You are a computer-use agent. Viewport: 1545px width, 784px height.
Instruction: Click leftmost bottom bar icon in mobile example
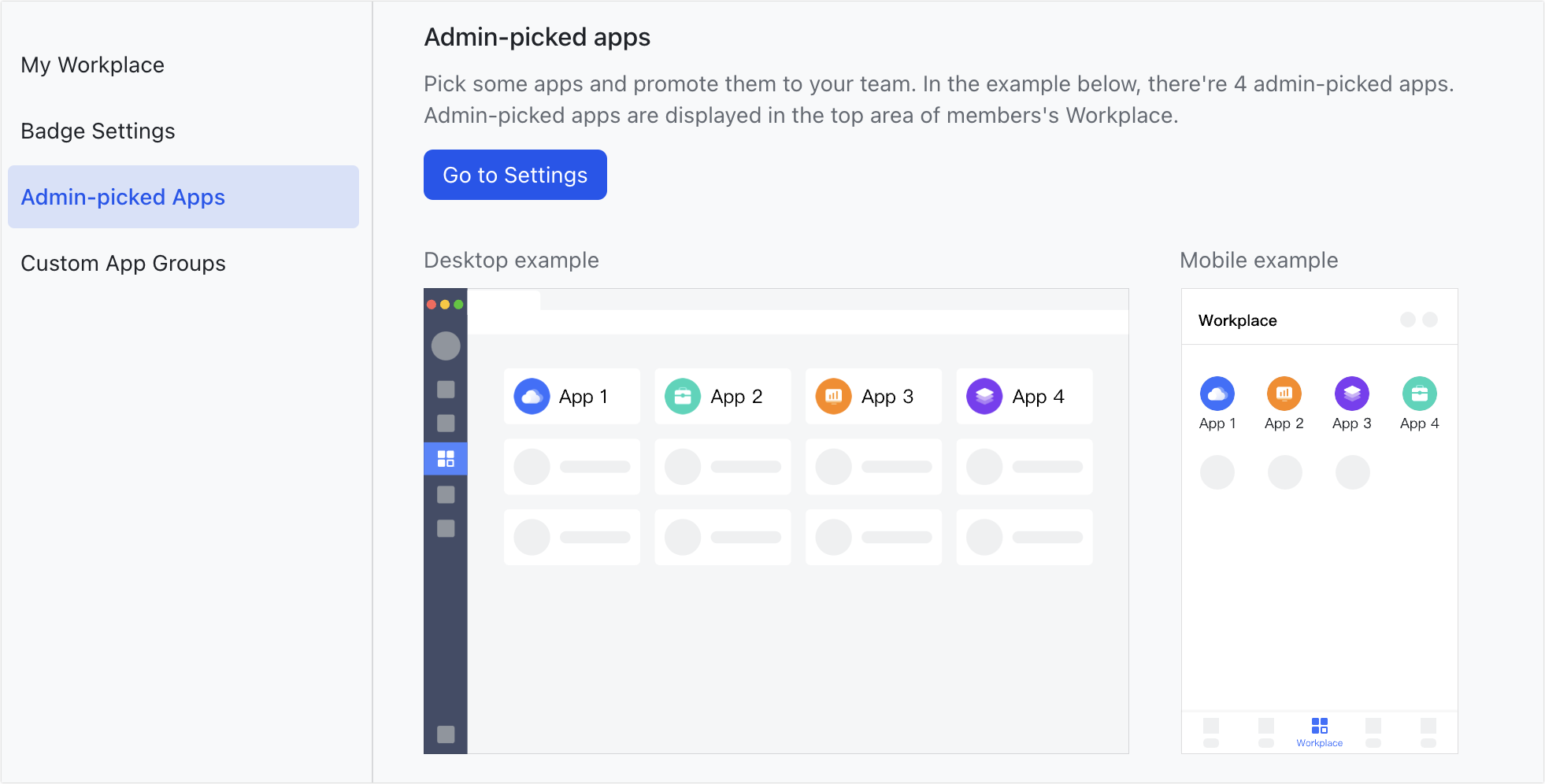pyautogui.click(x=1210, y=725)
